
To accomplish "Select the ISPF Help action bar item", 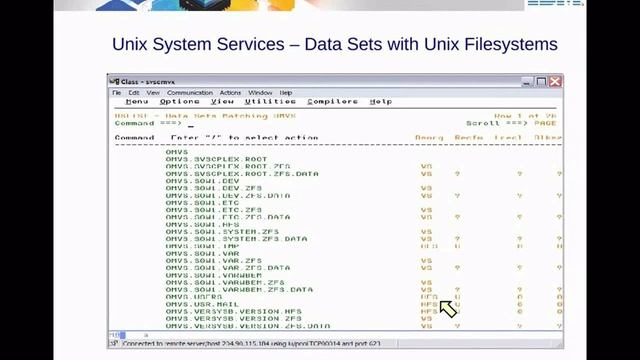I will coord(381,101).
